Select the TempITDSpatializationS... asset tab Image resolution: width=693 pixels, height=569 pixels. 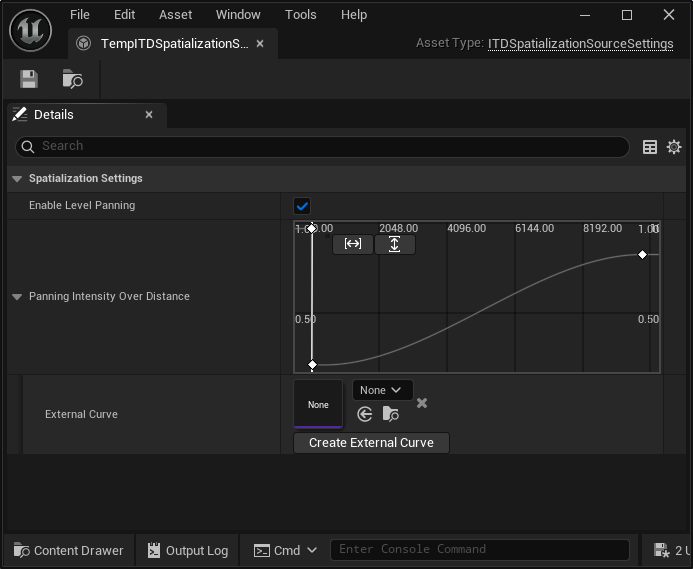pyautogui.click(x=174, y=43)
